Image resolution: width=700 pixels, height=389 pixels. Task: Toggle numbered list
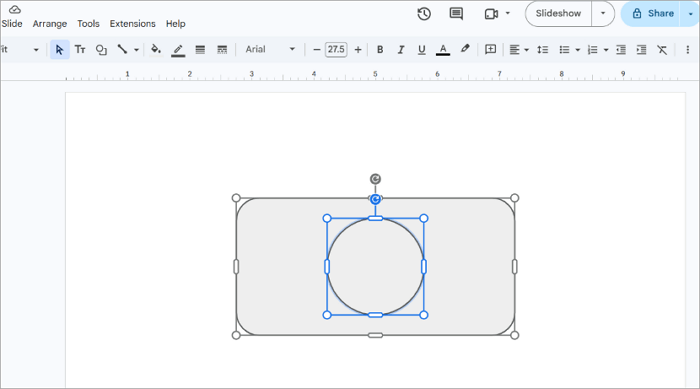pos(592,50)
